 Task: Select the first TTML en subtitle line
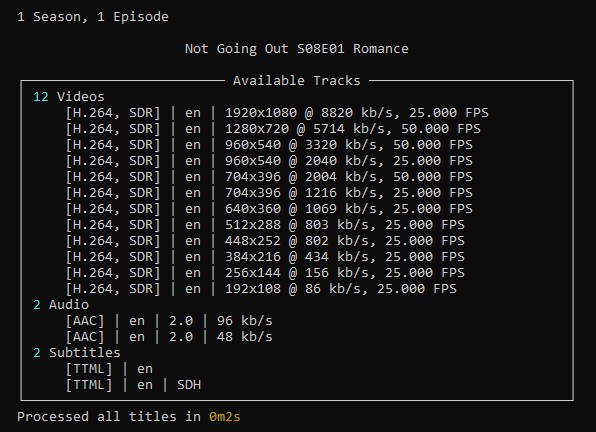(109, 369)
